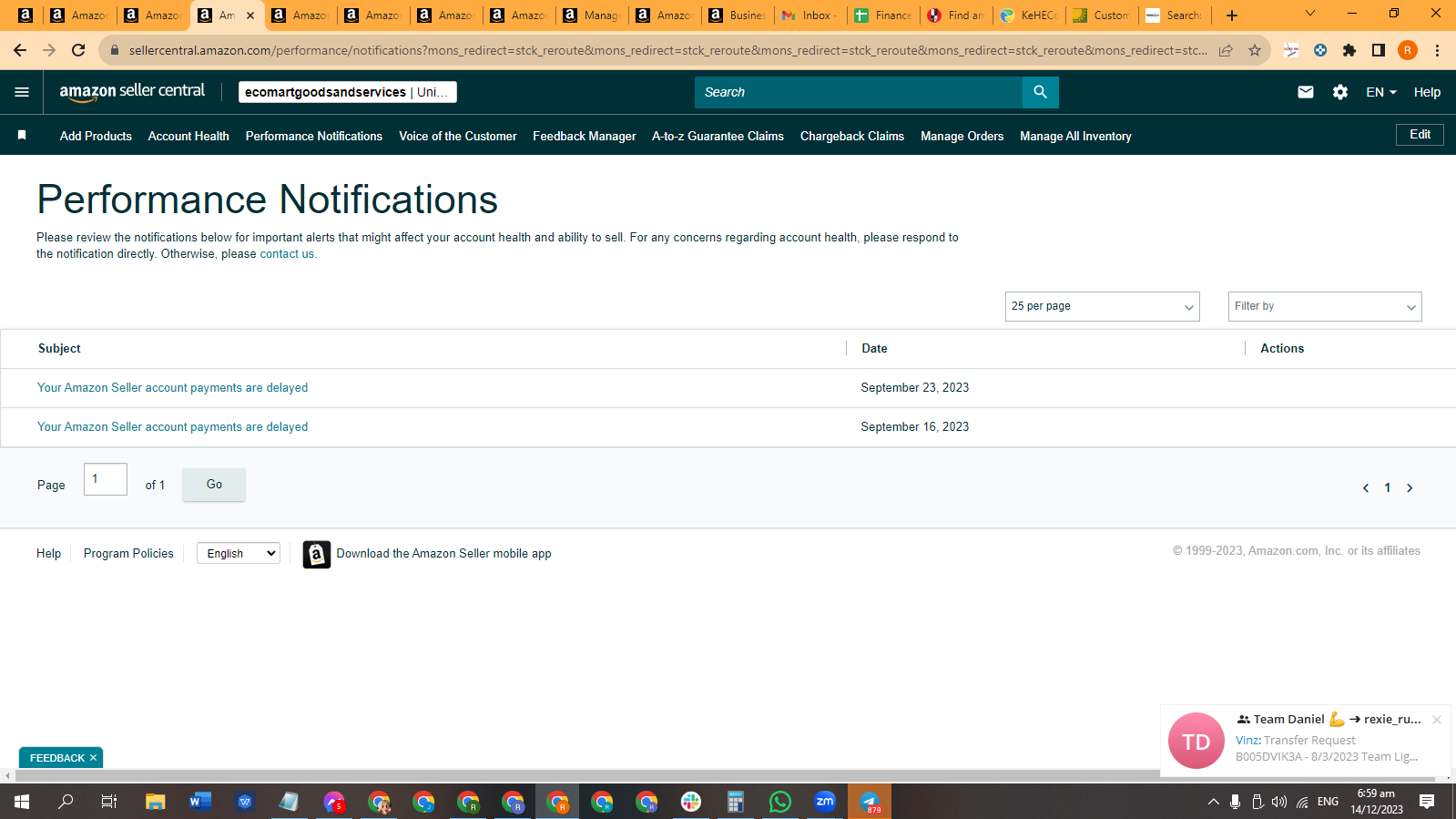Open Chargeback Claims in the favorites bar

pyautogui.click(x=852, y=136)
